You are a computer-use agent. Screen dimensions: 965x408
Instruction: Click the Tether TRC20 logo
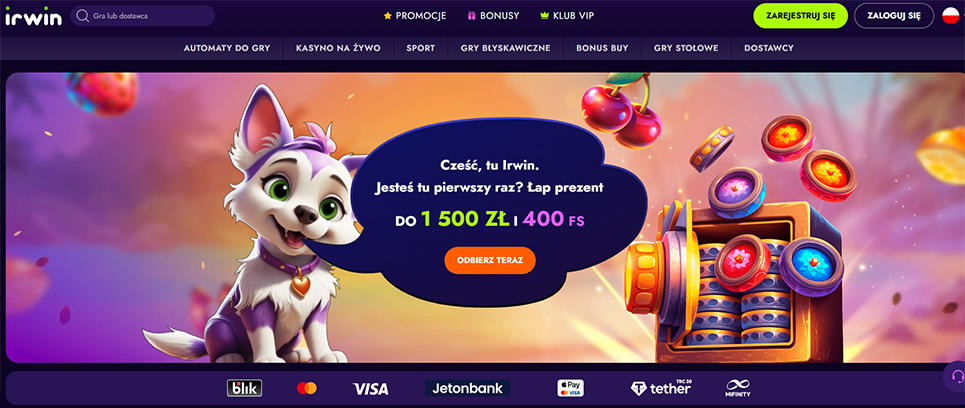point(660,388)
